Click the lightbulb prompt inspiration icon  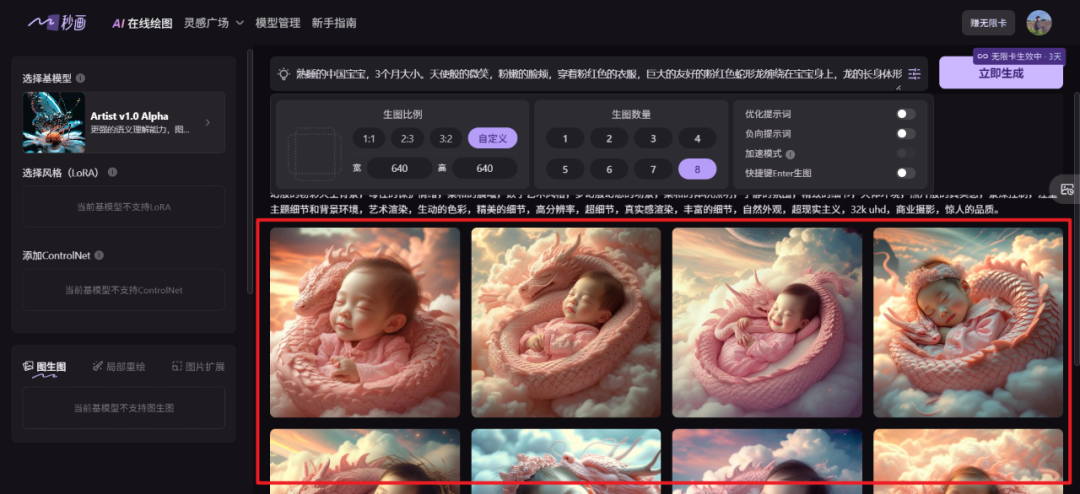pyautogui.click(x=284, y=74)
